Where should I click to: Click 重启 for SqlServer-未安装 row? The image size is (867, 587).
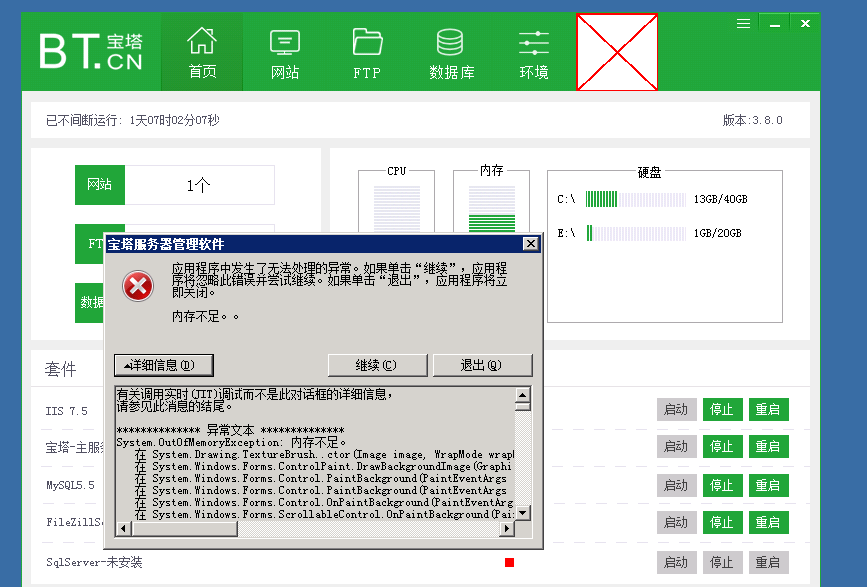pos(769,563)
